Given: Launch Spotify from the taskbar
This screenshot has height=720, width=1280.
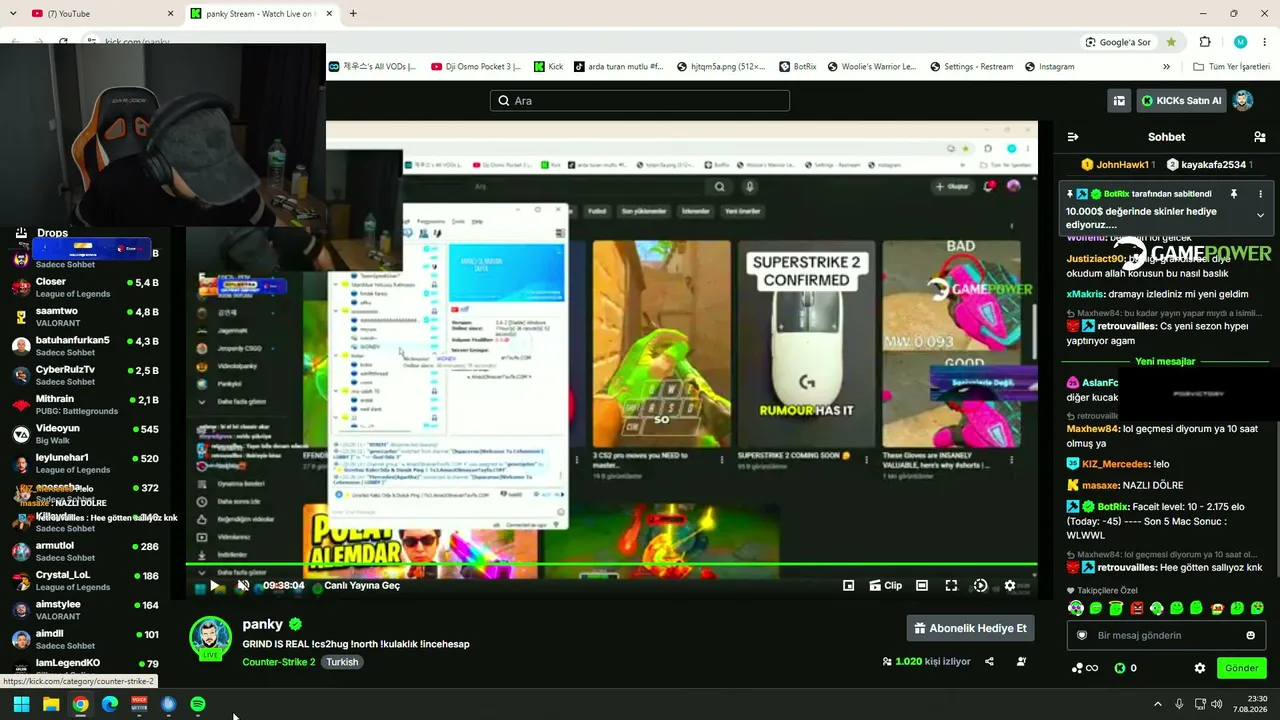Looking at the screenshot, I should tap(198, 704).
